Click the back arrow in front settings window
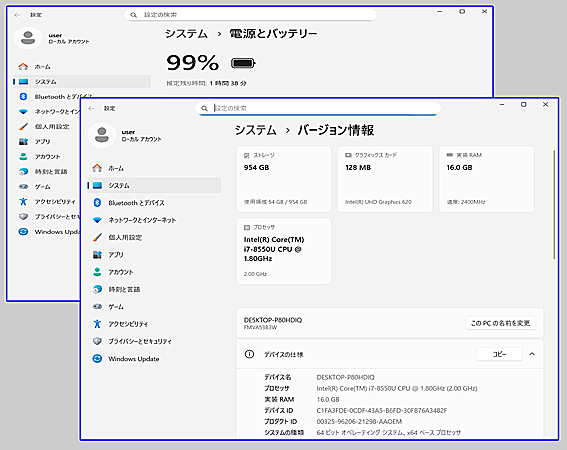The height and width of the screenshot is (450, 567). (91, 108)
